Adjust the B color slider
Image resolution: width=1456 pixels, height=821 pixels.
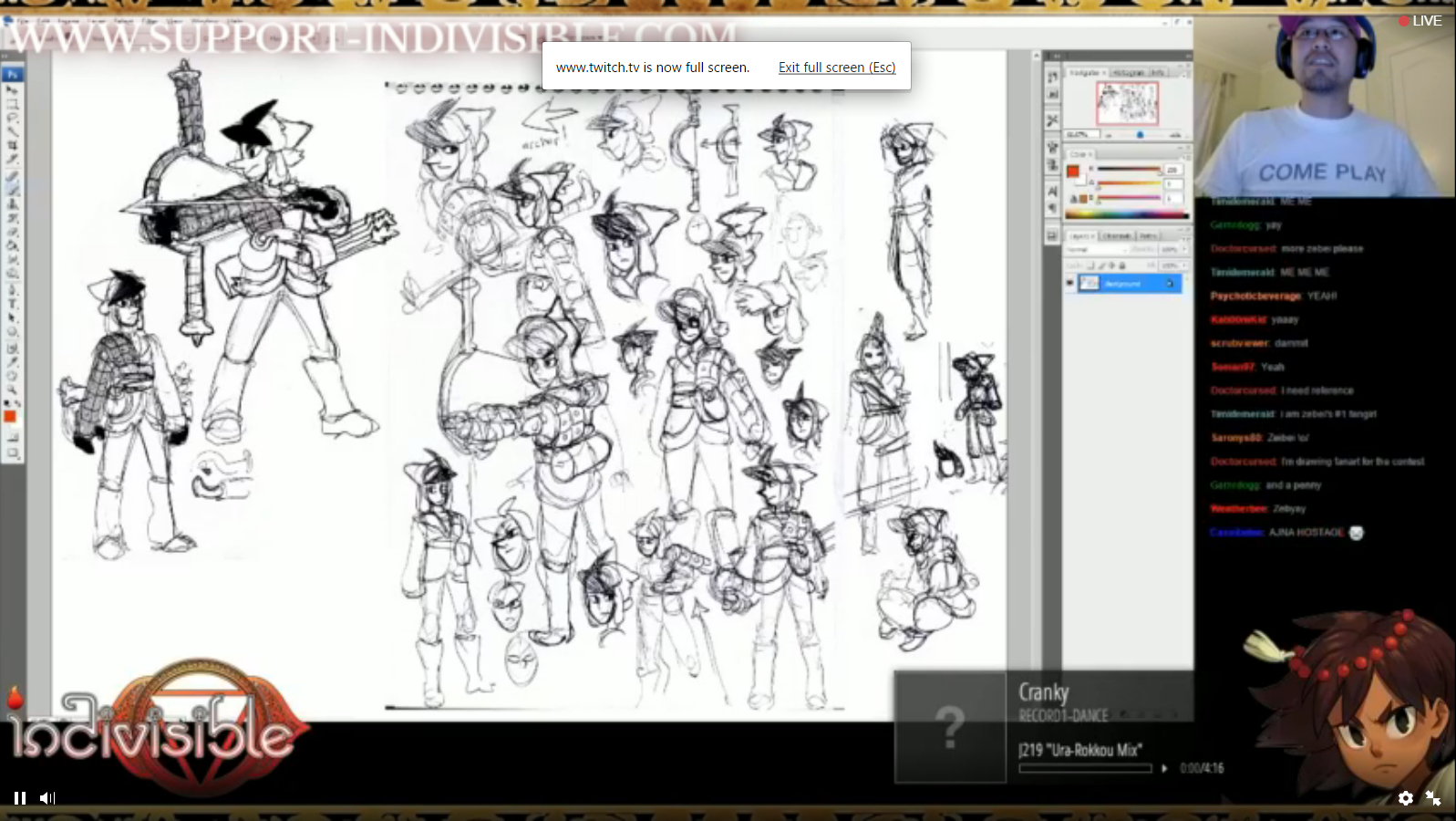pyautogui.click(x=1129, y=197)
